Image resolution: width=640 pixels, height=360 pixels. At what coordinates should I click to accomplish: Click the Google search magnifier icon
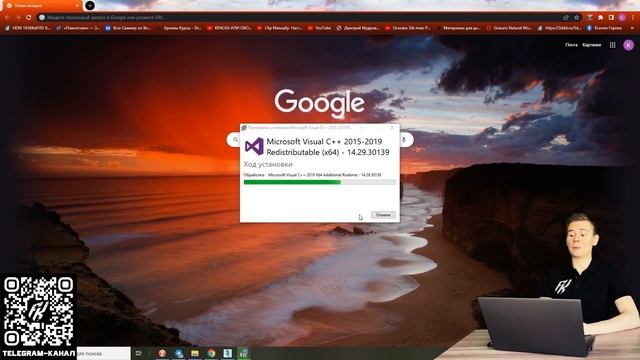tap(236, 140)
